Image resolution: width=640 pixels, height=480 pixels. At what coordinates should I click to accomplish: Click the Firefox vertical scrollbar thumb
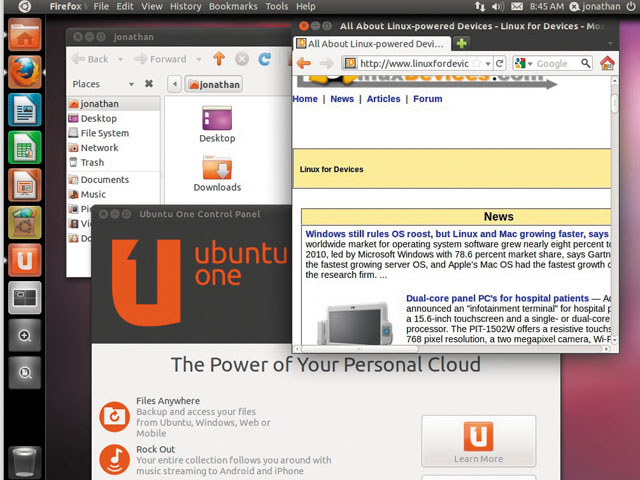pos(615,102)
